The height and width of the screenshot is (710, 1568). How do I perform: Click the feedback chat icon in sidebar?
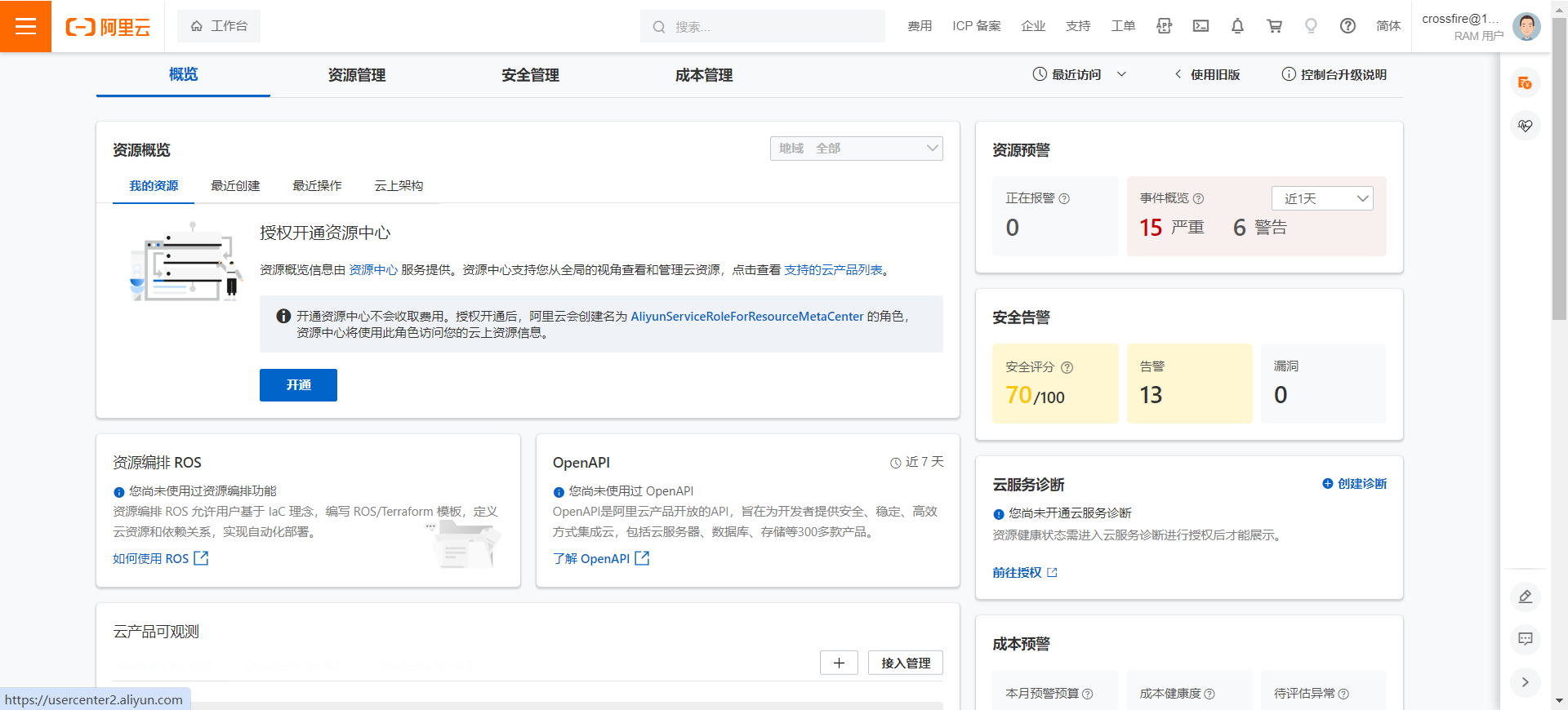pos(1525,639)
